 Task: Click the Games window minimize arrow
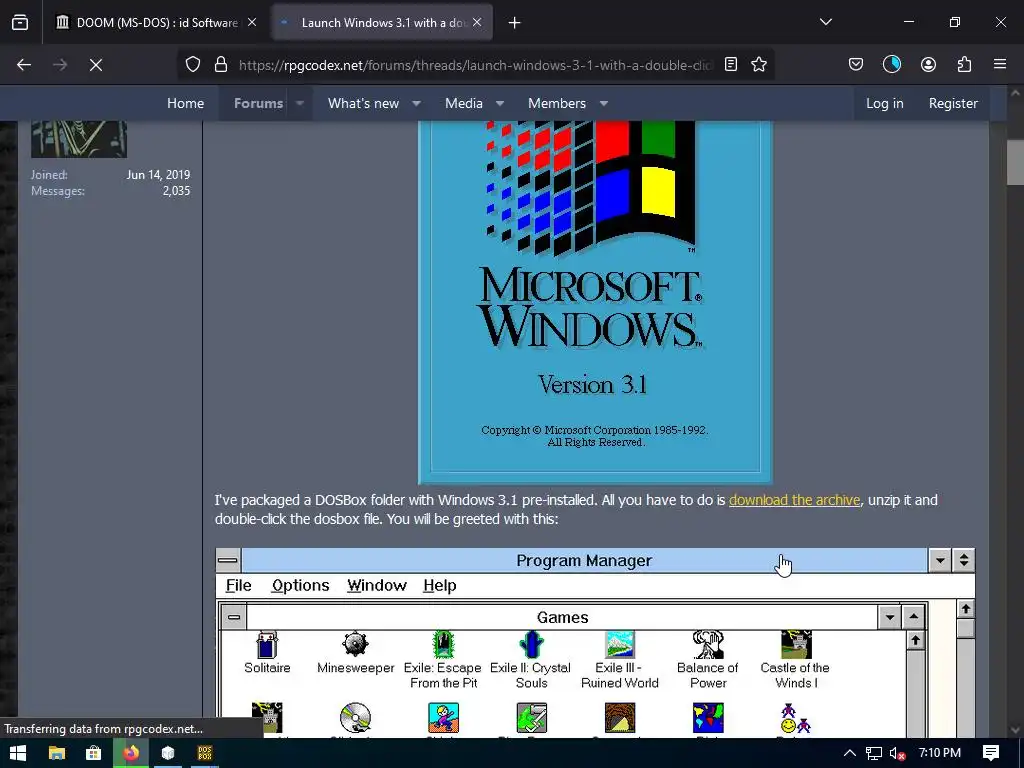pos(889,617)
